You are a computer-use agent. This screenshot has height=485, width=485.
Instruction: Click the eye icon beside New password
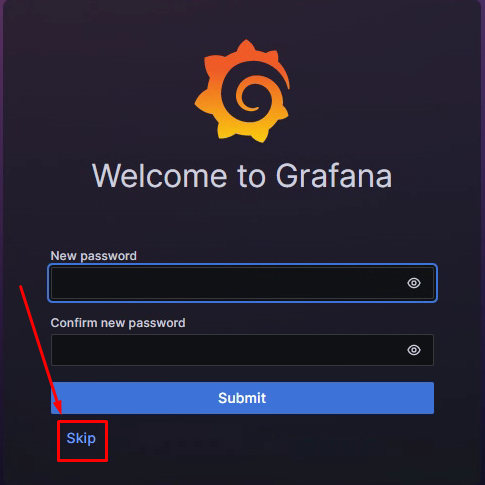tap(414, 283)
